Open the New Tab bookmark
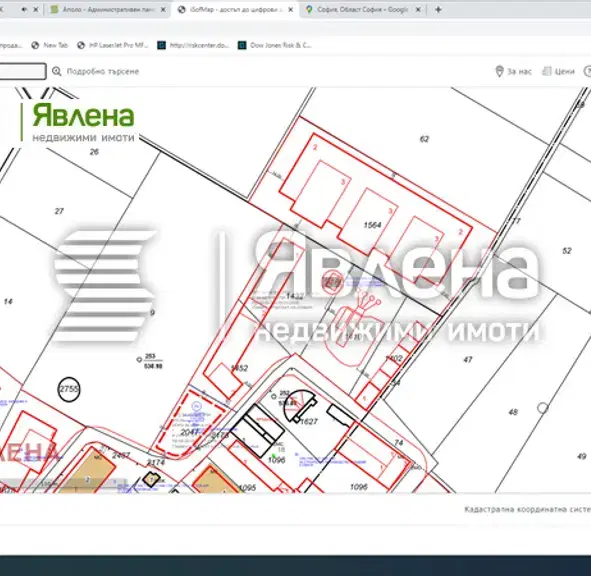The image size is (591, 576). point(50,45)
